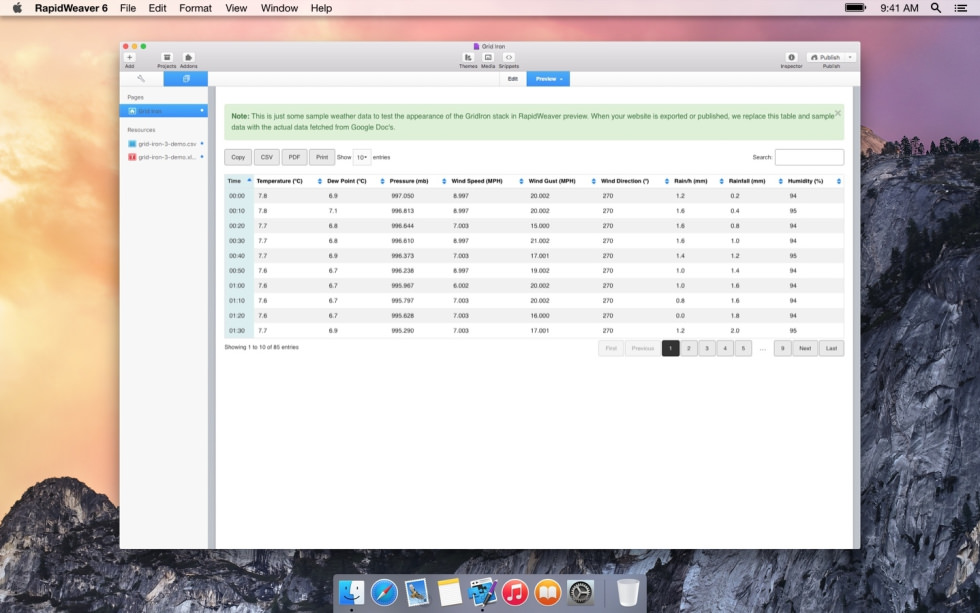Screen dimensions: 980x613
Task: Open the Edit menu
Action: 158,8
